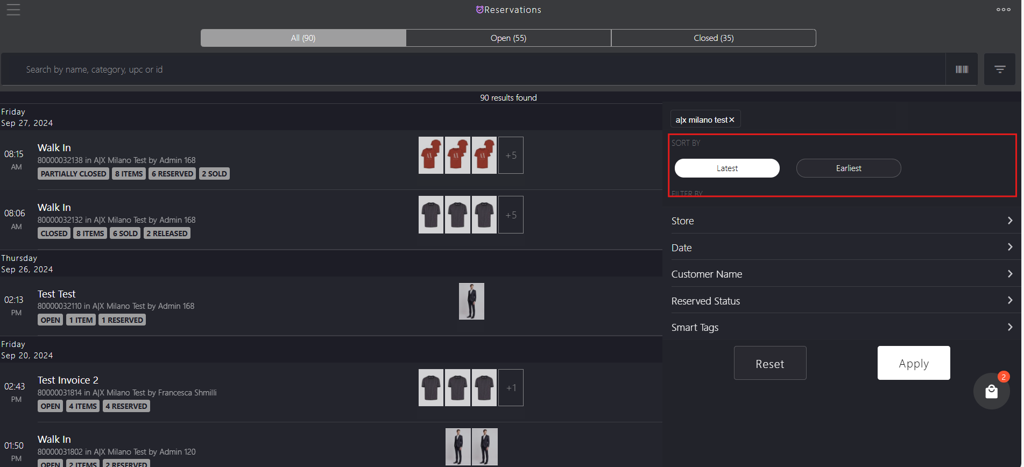Click the Reservations shield logo icon
The height and width of the screenshot is (467, 1024).
[479, 10]
